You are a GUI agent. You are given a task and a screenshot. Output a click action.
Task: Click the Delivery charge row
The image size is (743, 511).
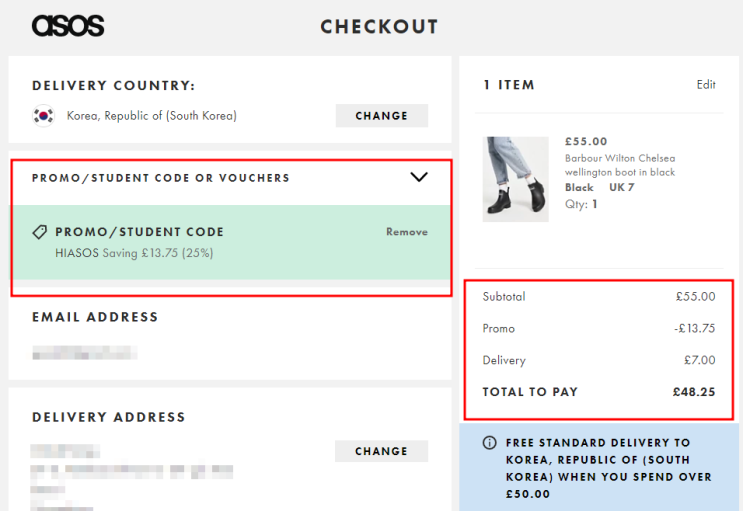click(598, 360)
